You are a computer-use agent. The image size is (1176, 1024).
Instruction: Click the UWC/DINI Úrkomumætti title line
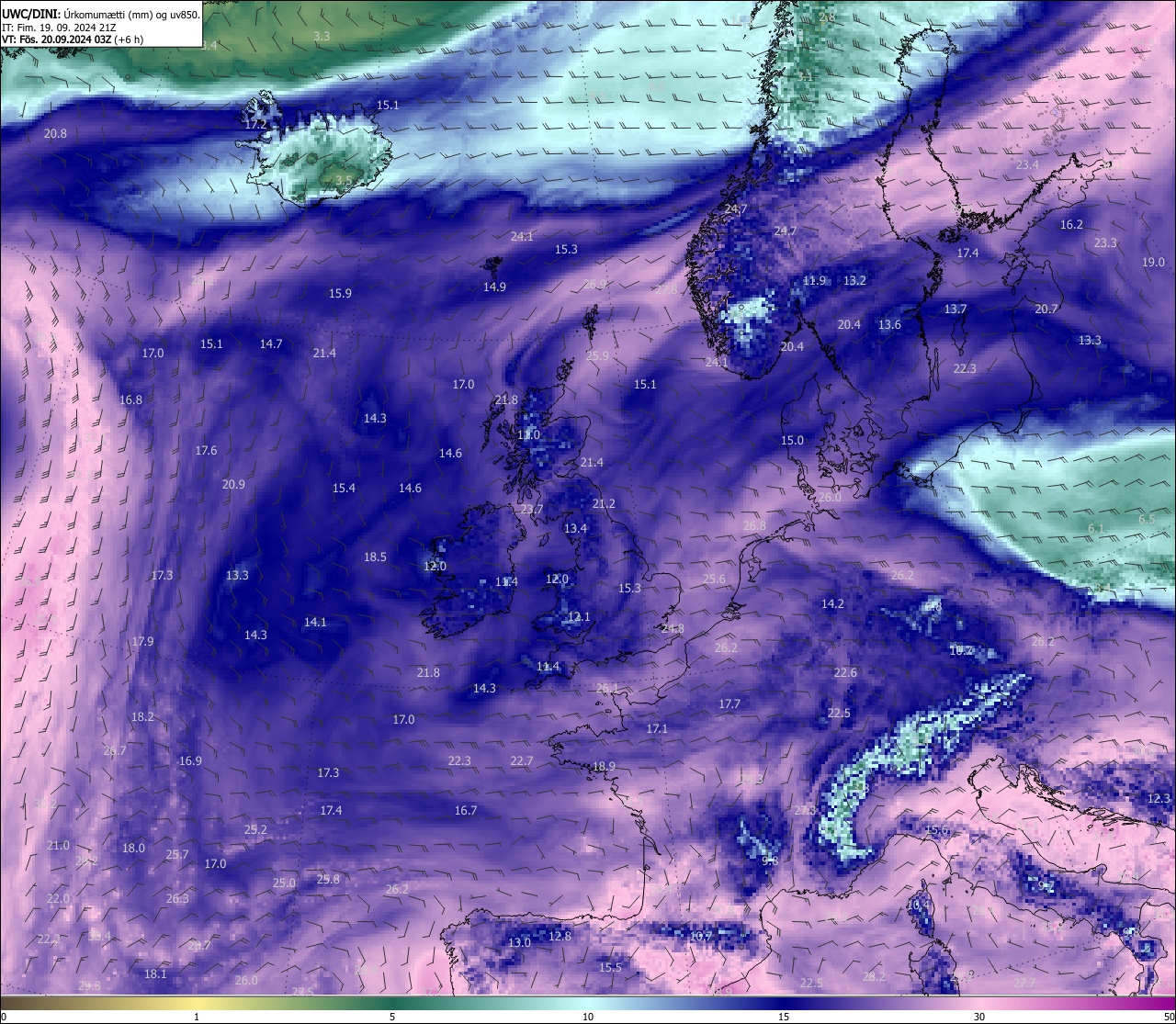click(x=101, y=15)
